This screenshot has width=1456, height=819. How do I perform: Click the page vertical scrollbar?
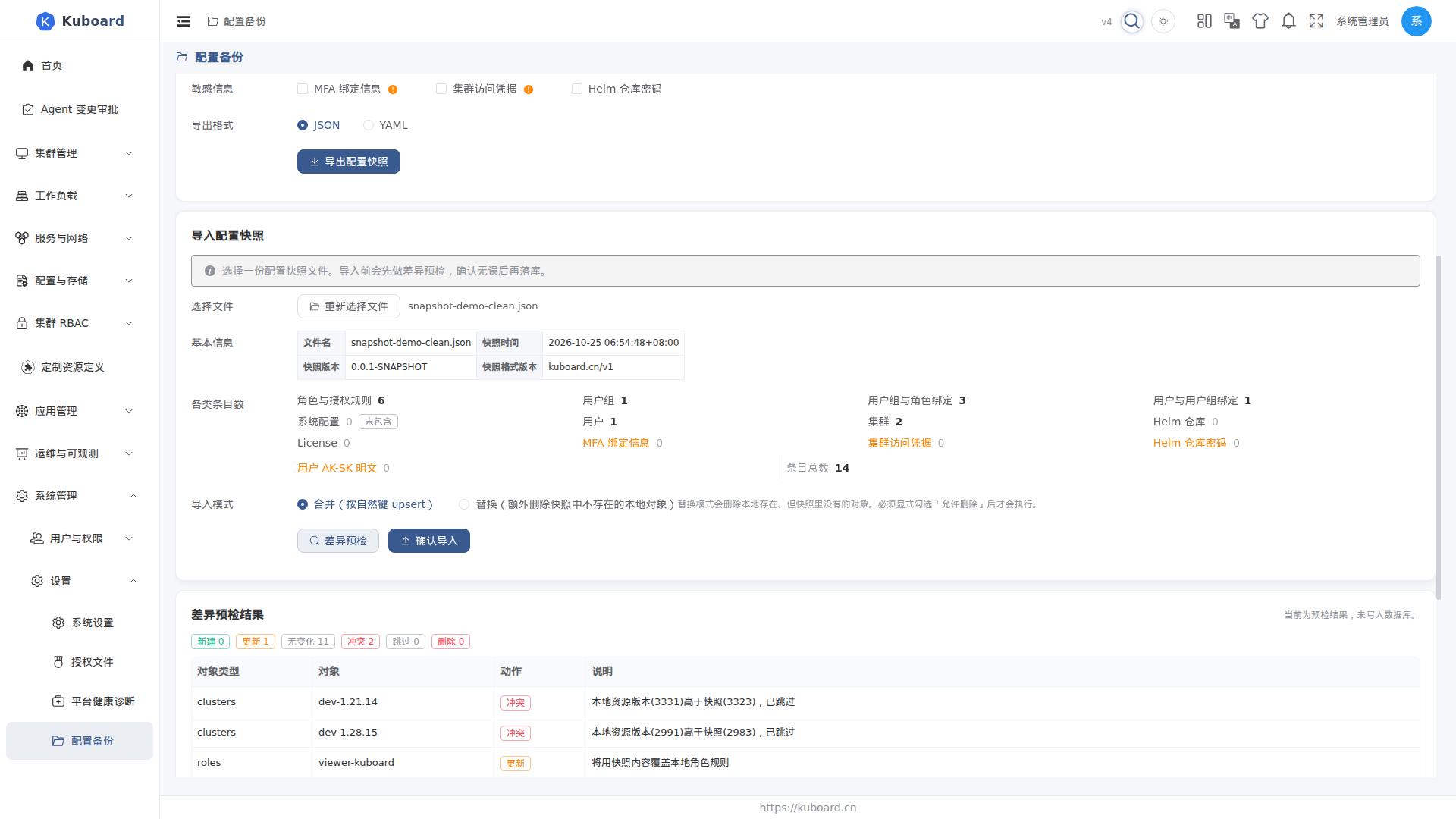click(x=1439, y=427)
